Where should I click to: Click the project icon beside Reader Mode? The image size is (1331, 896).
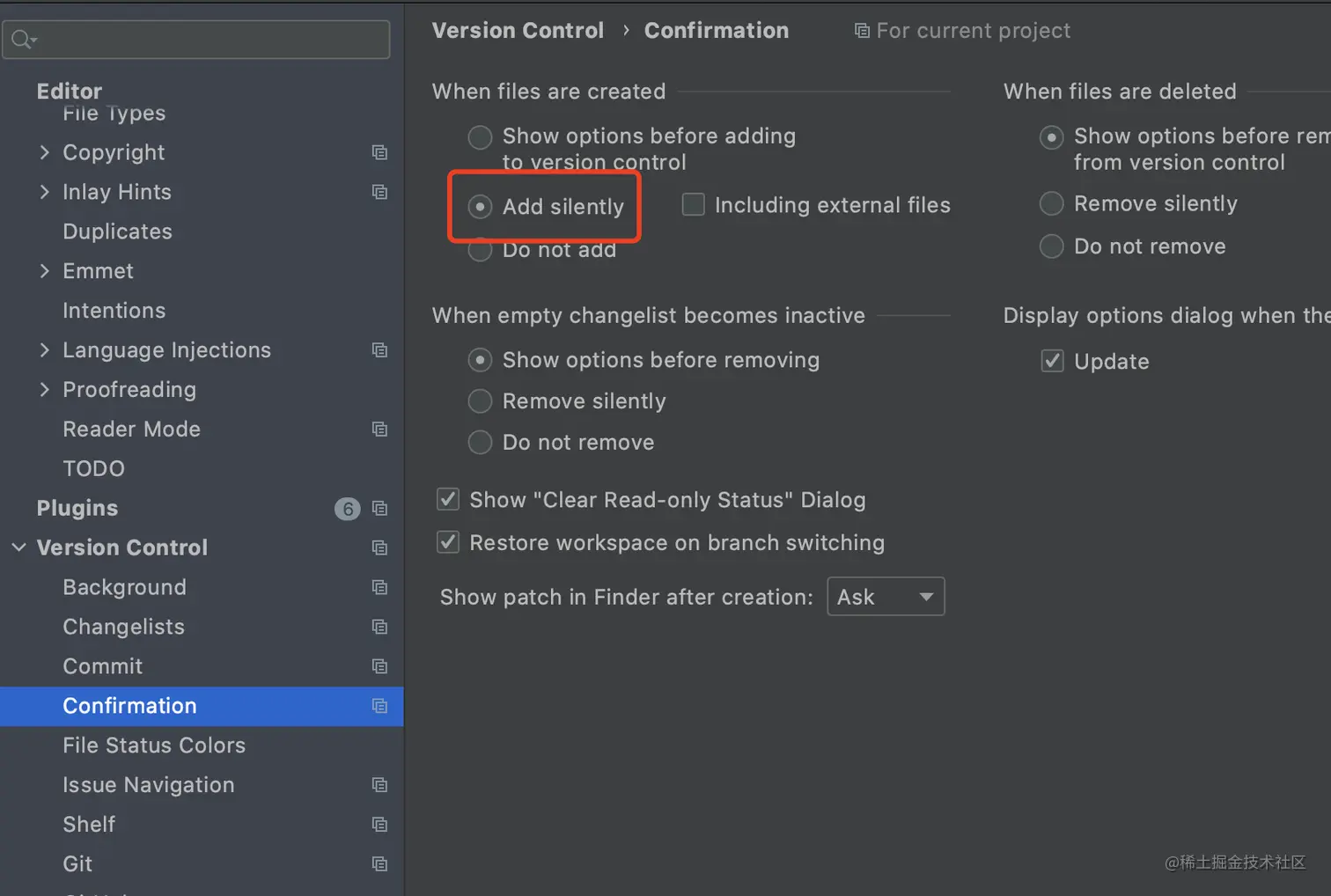(379, 430)
